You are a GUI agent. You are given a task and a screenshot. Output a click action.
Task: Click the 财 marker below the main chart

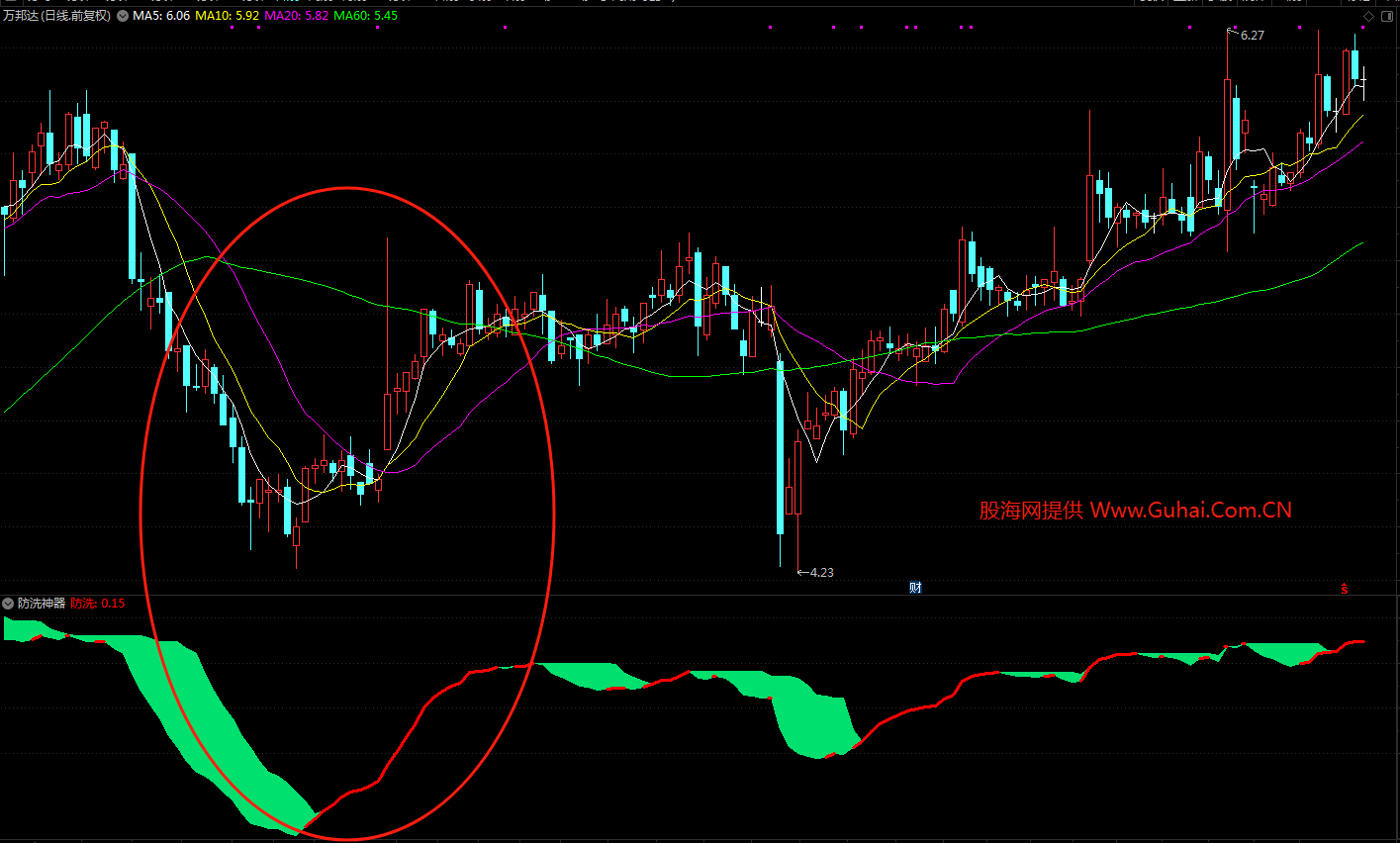tap(915, 588)
